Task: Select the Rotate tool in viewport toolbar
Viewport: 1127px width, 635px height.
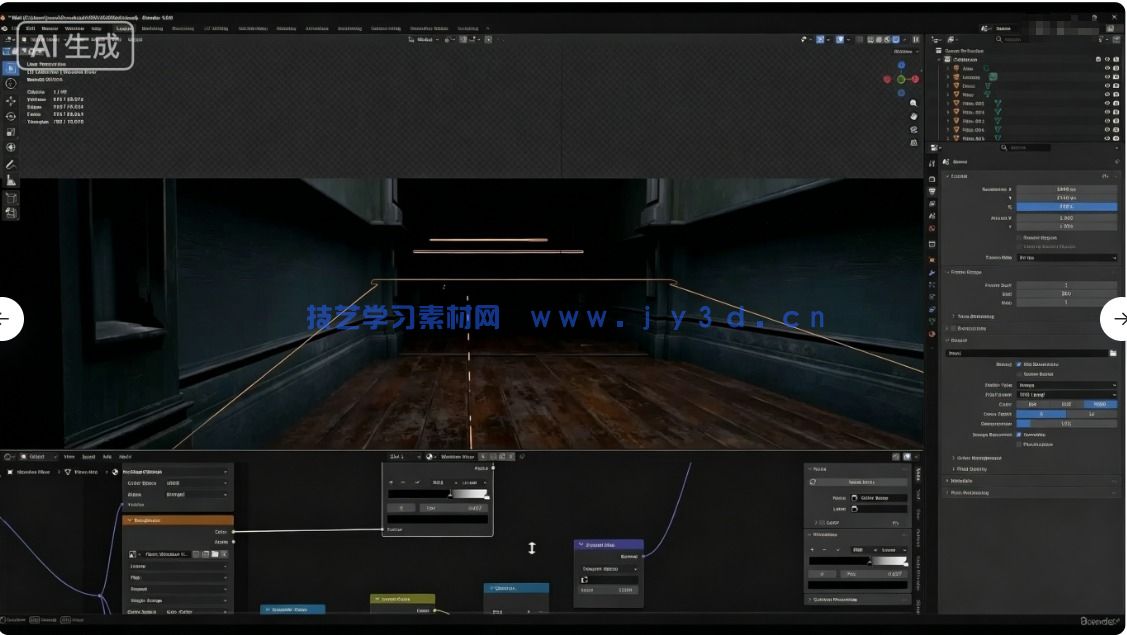Action: [11, 116]
